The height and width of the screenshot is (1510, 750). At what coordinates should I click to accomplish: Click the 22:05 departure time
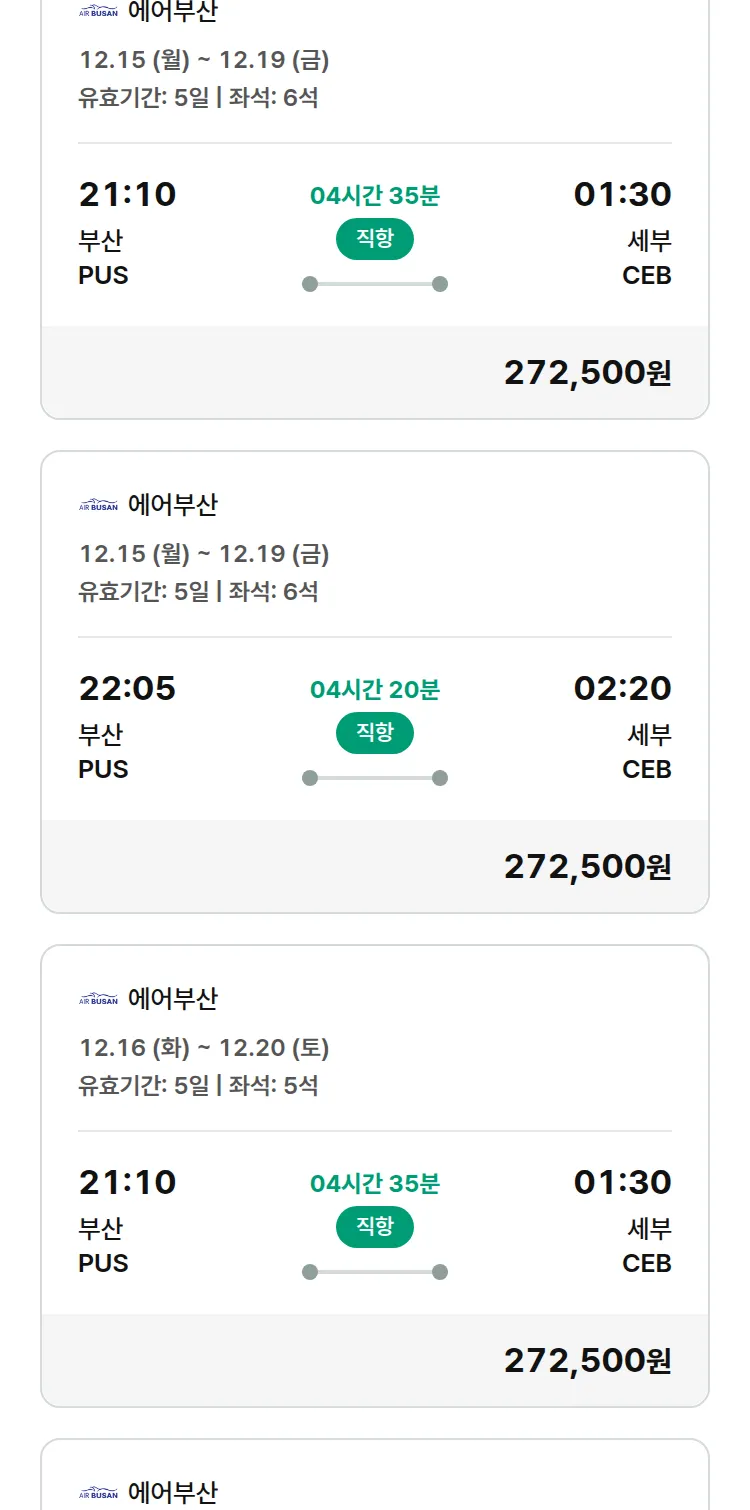tap(127, 688)
